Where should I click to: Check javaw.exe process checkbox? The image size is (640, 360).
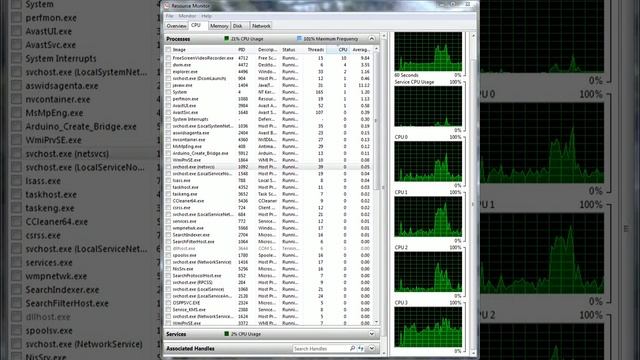168,85
